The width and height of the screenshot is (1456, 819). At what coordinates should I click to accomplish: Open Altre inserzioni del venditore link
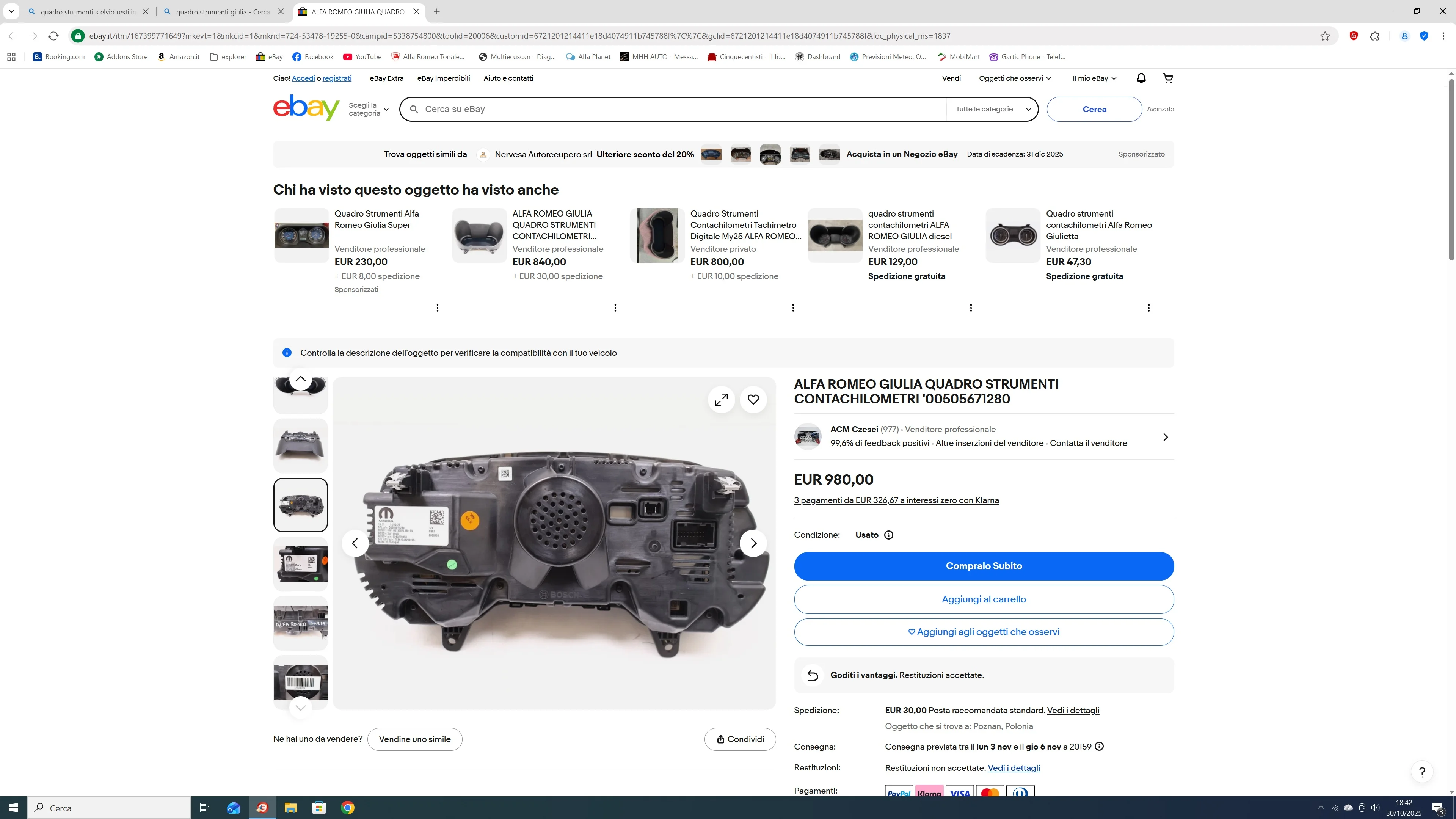(x=989, y=443)
